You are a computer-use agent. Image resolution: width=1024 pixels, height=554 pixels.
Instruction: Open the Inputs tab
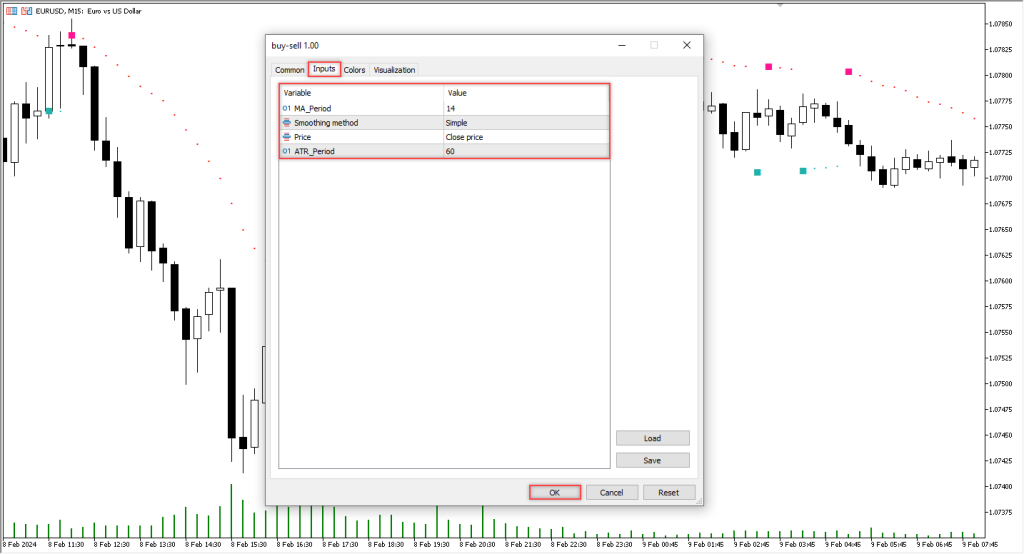pos(324,69)
